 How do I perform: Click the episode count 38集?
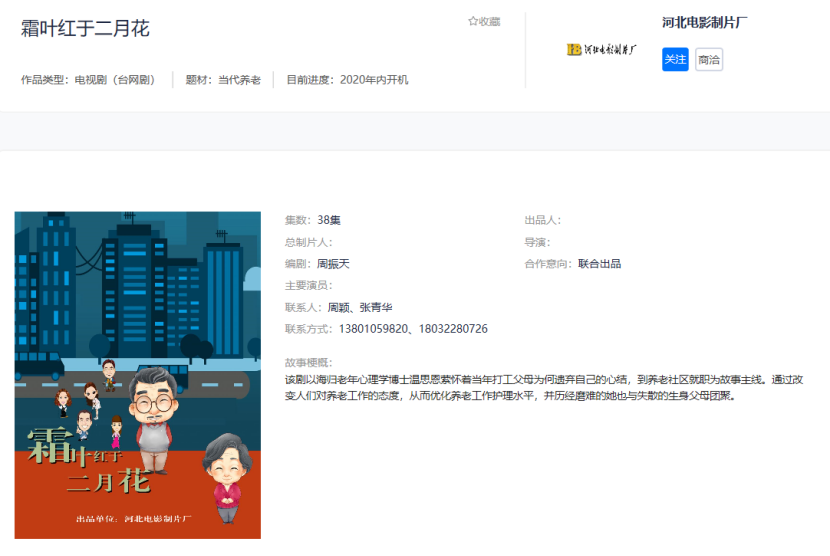[329, 220]
